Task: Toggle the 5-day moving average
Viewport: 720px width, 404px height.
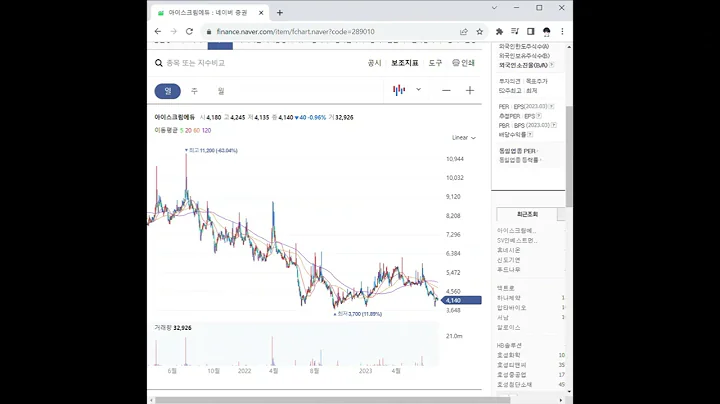Action: (x=181, y=130)
